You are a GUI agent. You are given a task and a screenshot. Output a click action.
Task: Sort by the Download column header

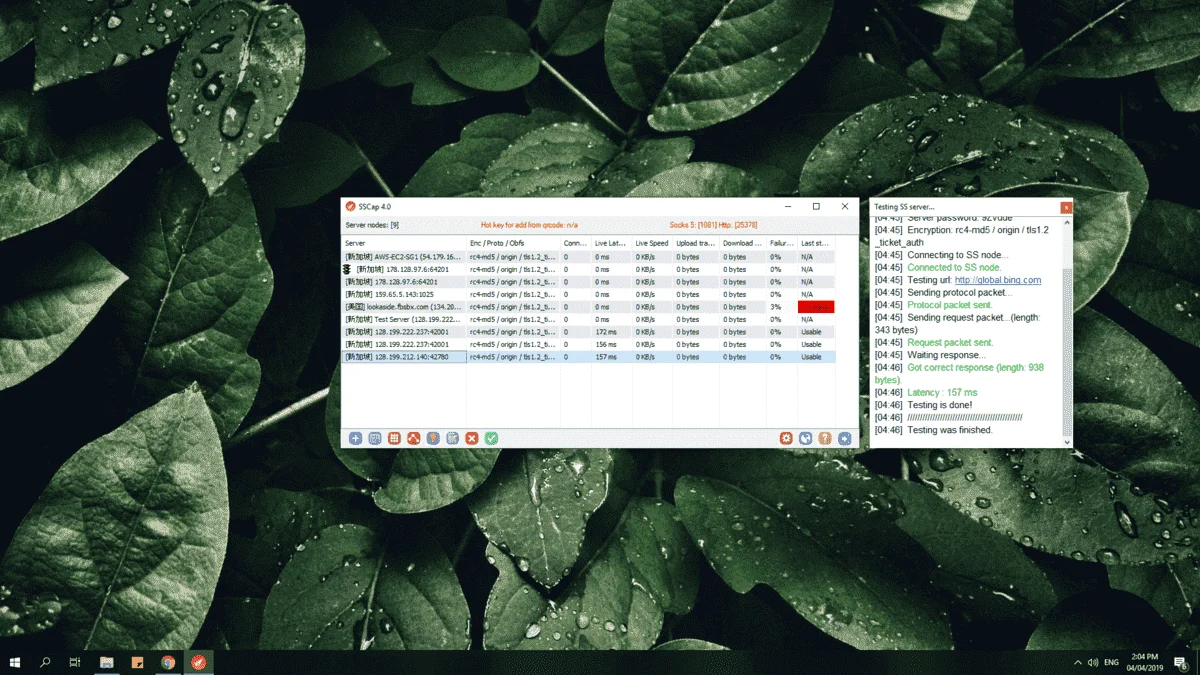coord(743,243)
